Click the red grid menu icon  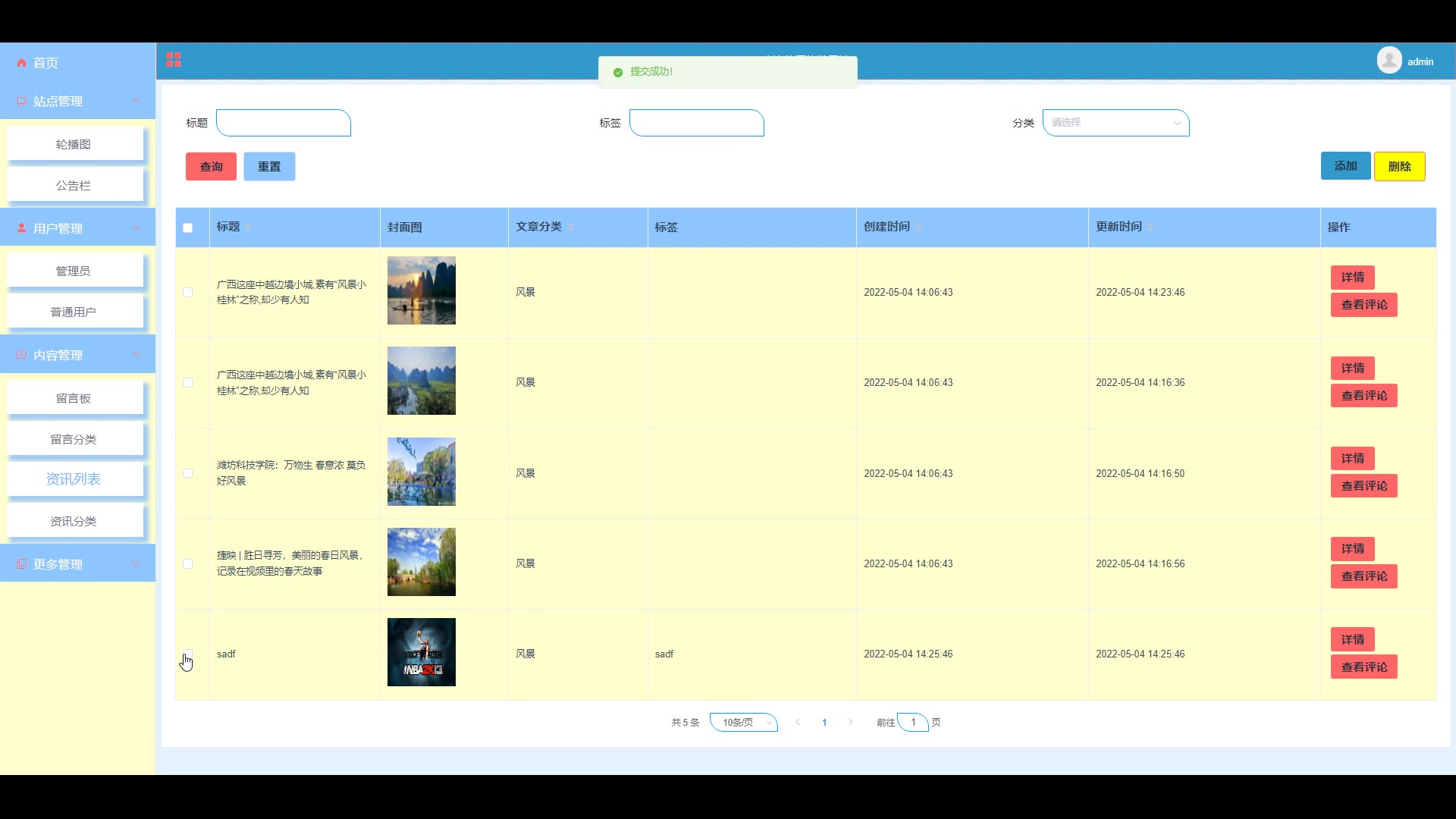click(174, 60)
